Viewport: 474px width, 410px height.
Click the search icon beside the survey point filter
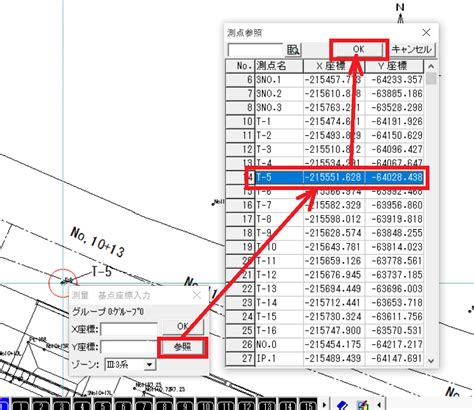click(x=293, y=50)
